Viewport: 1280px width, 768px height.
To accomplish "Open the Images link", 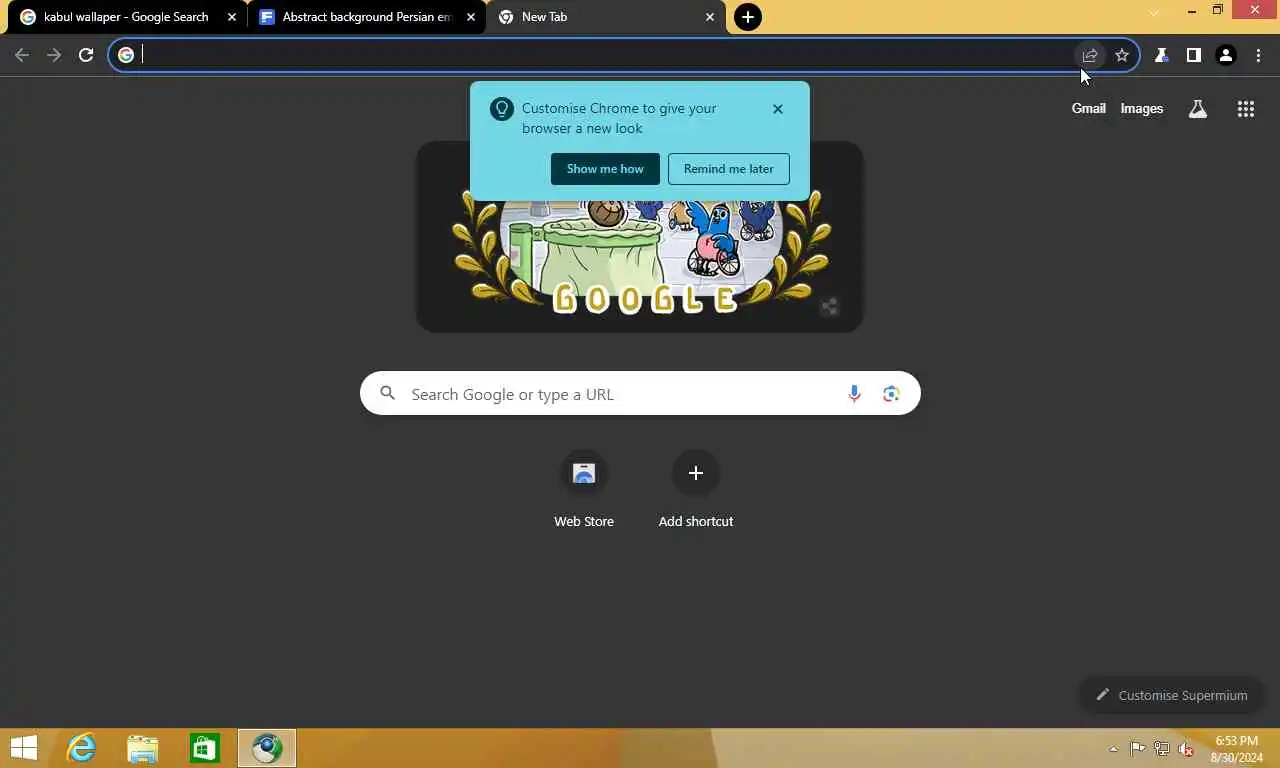I will pyautogui.click(x=1141, y=108).
